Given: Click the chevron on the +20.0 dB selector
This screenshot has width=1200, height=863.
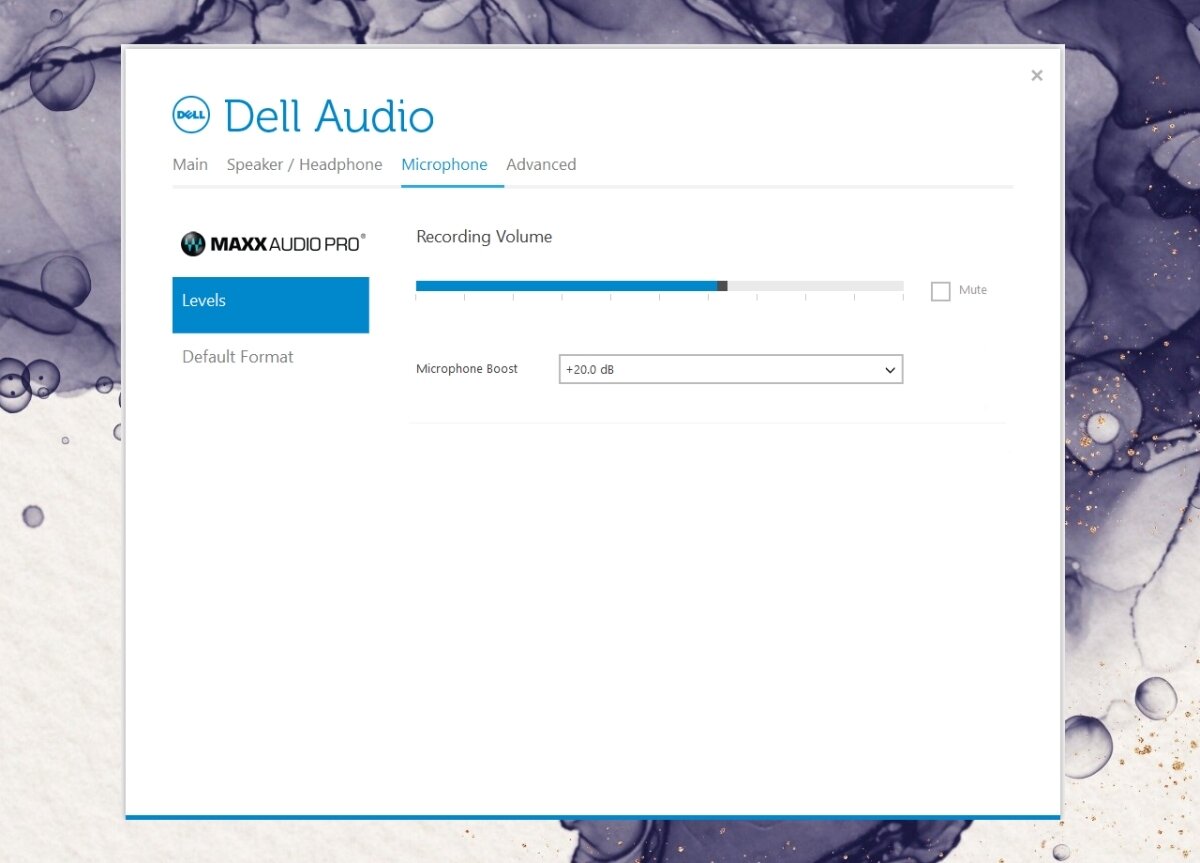Looking at the screenshot, I should click(889, 369).
